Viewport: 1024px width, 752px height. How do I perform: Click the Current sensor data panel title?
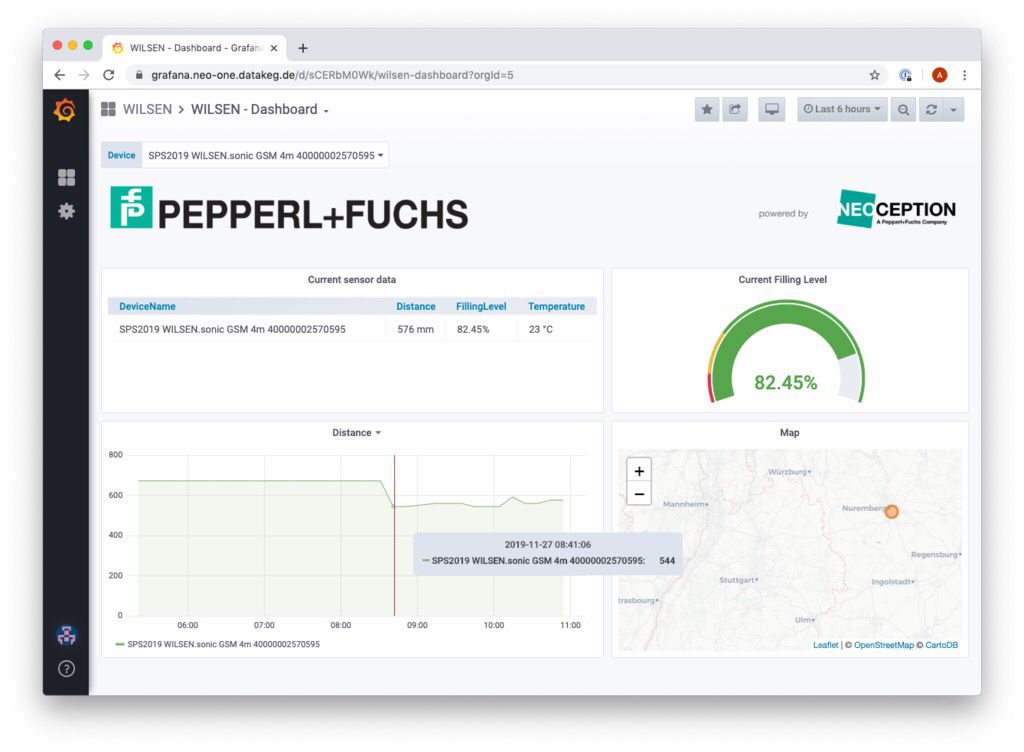pos(351,279)
